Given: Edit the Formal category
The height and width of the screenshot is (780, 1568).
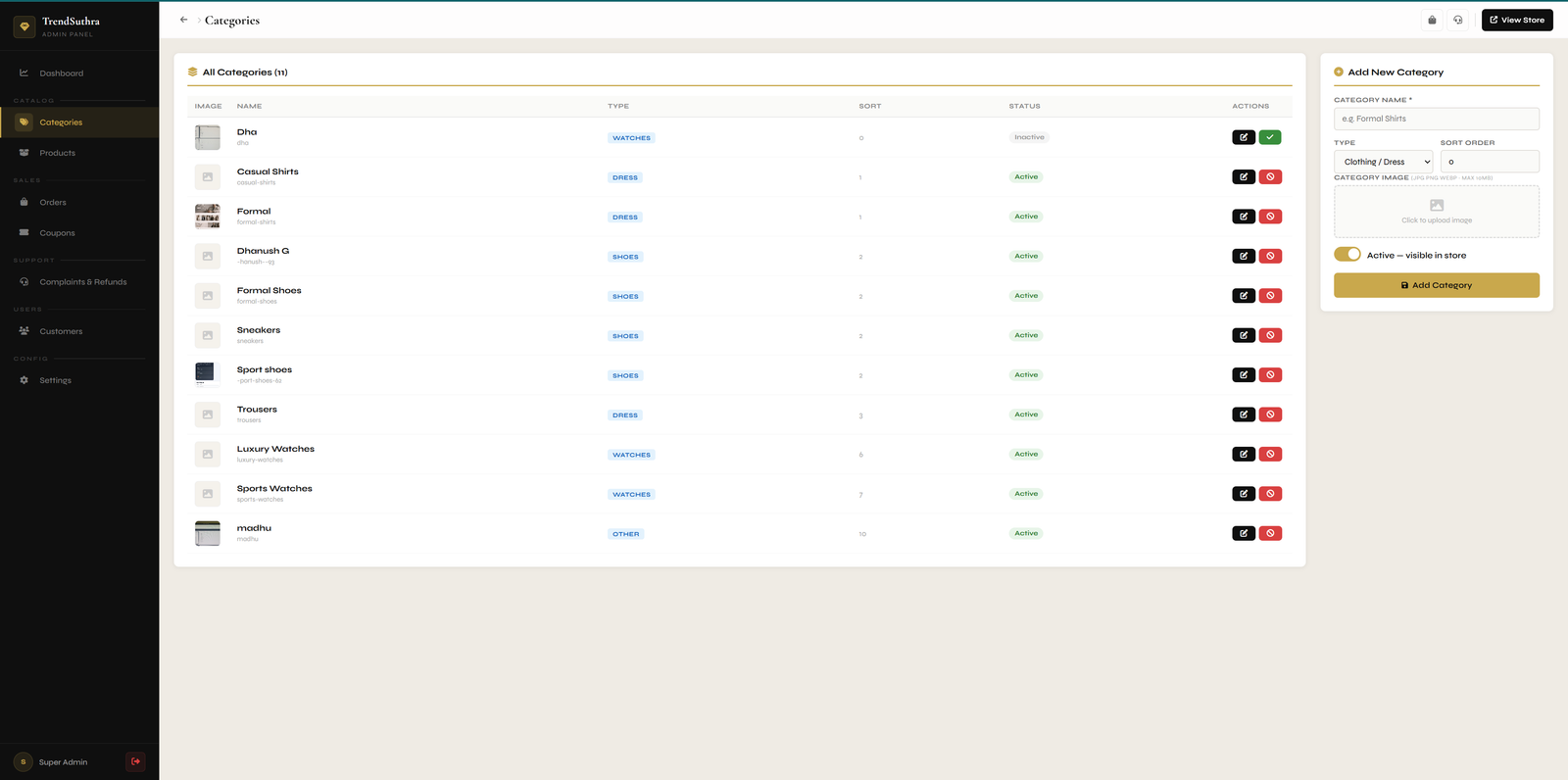Looking at the screenshot, I should (x=1244, y=217).
